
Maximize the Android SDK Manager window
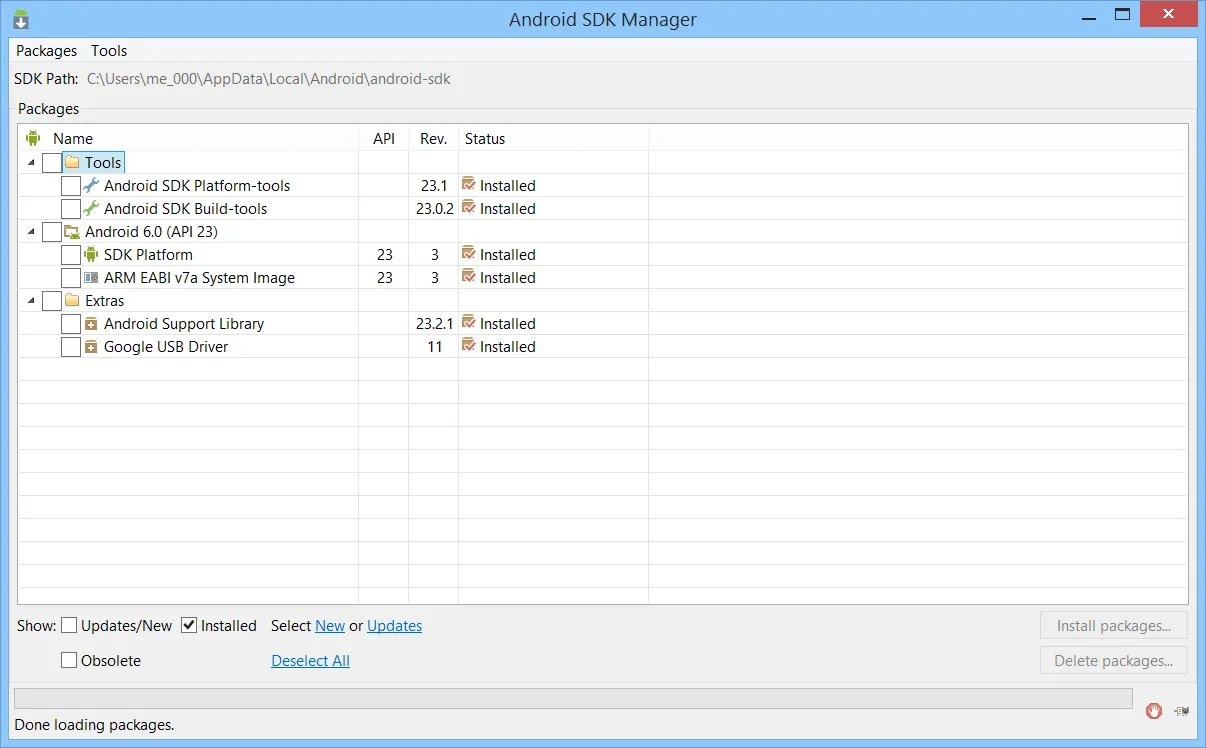click(1122, 14)
